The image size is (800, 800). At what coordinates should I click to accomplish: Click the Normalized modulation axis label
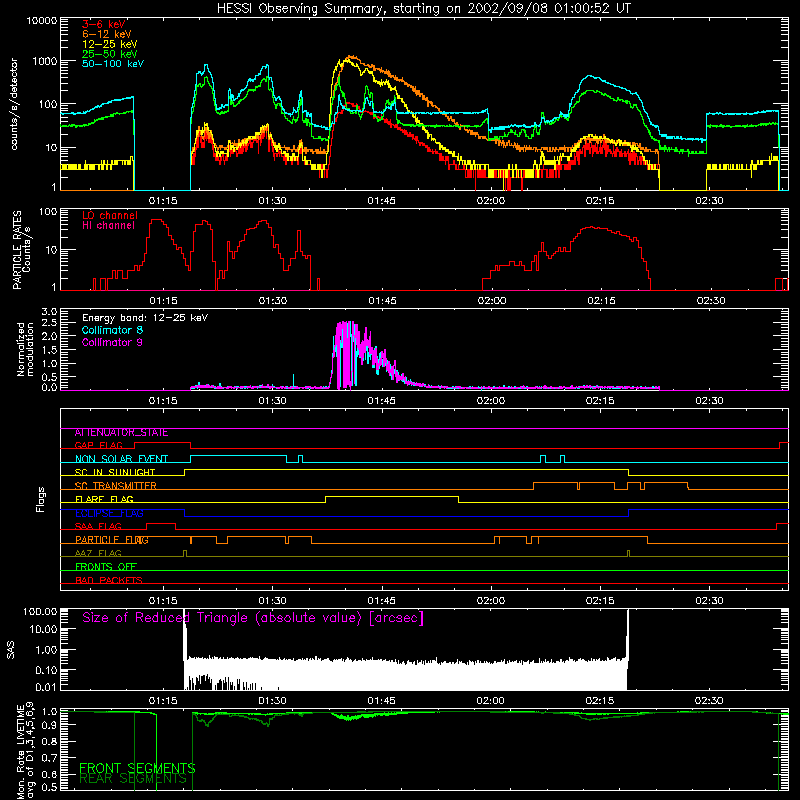coord(26,349)
